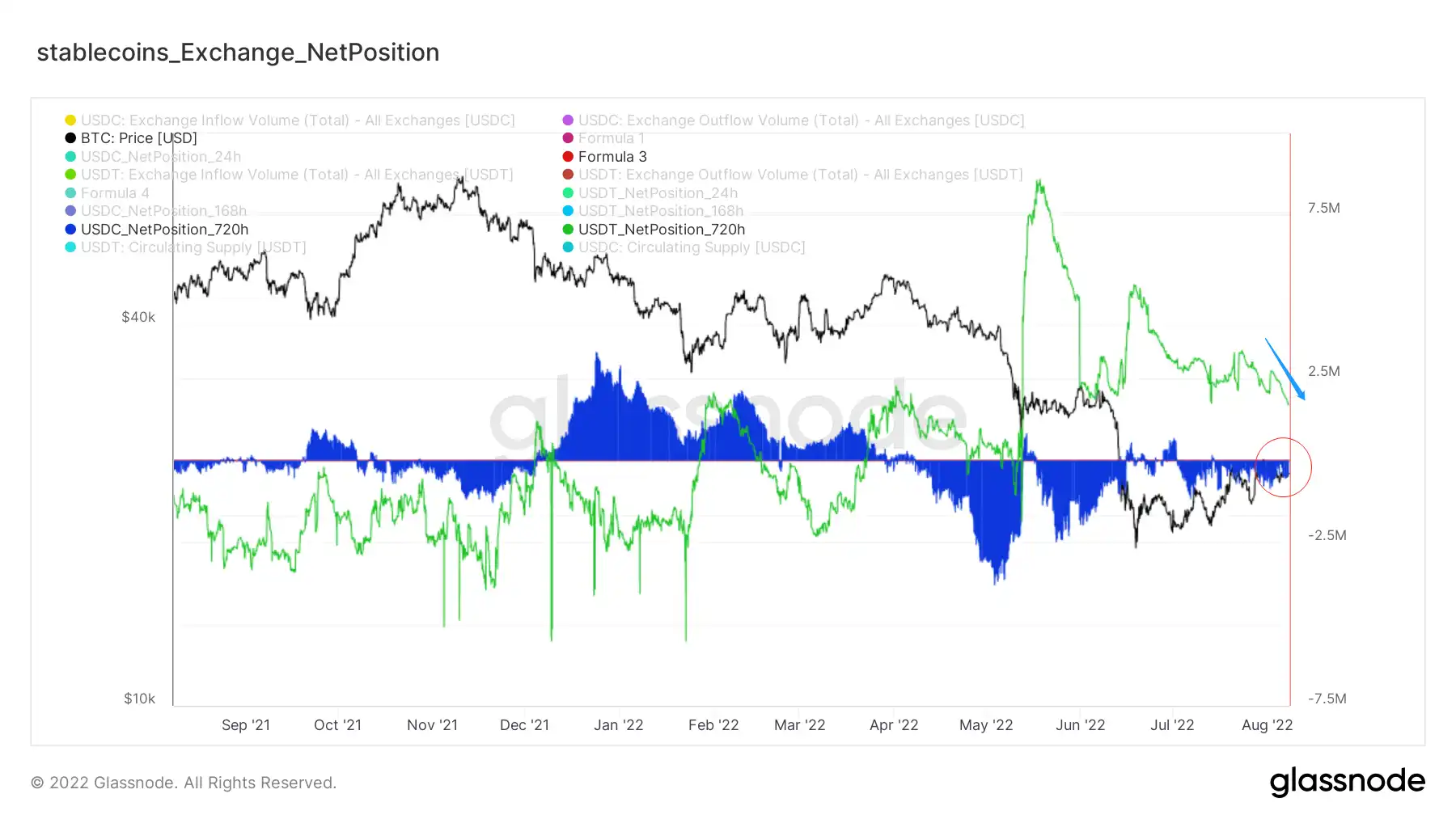Show USDT_NetPosition_24h legend series

(650, 193)
